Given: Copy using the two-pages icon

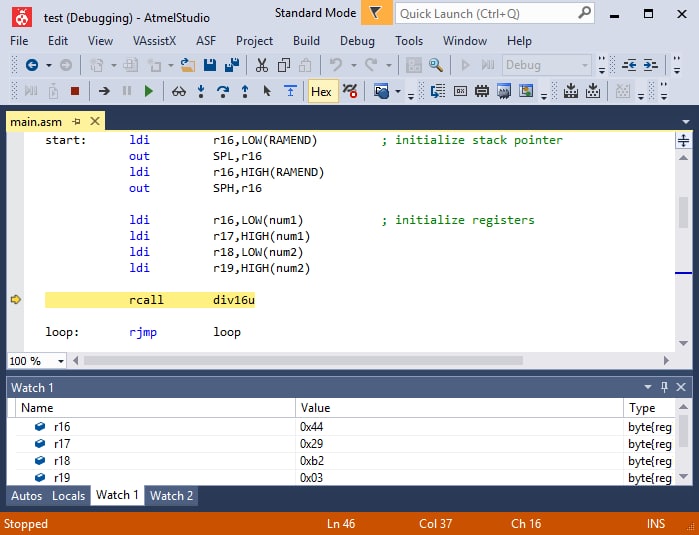Looking at the screenshot, I should point(284,66).
